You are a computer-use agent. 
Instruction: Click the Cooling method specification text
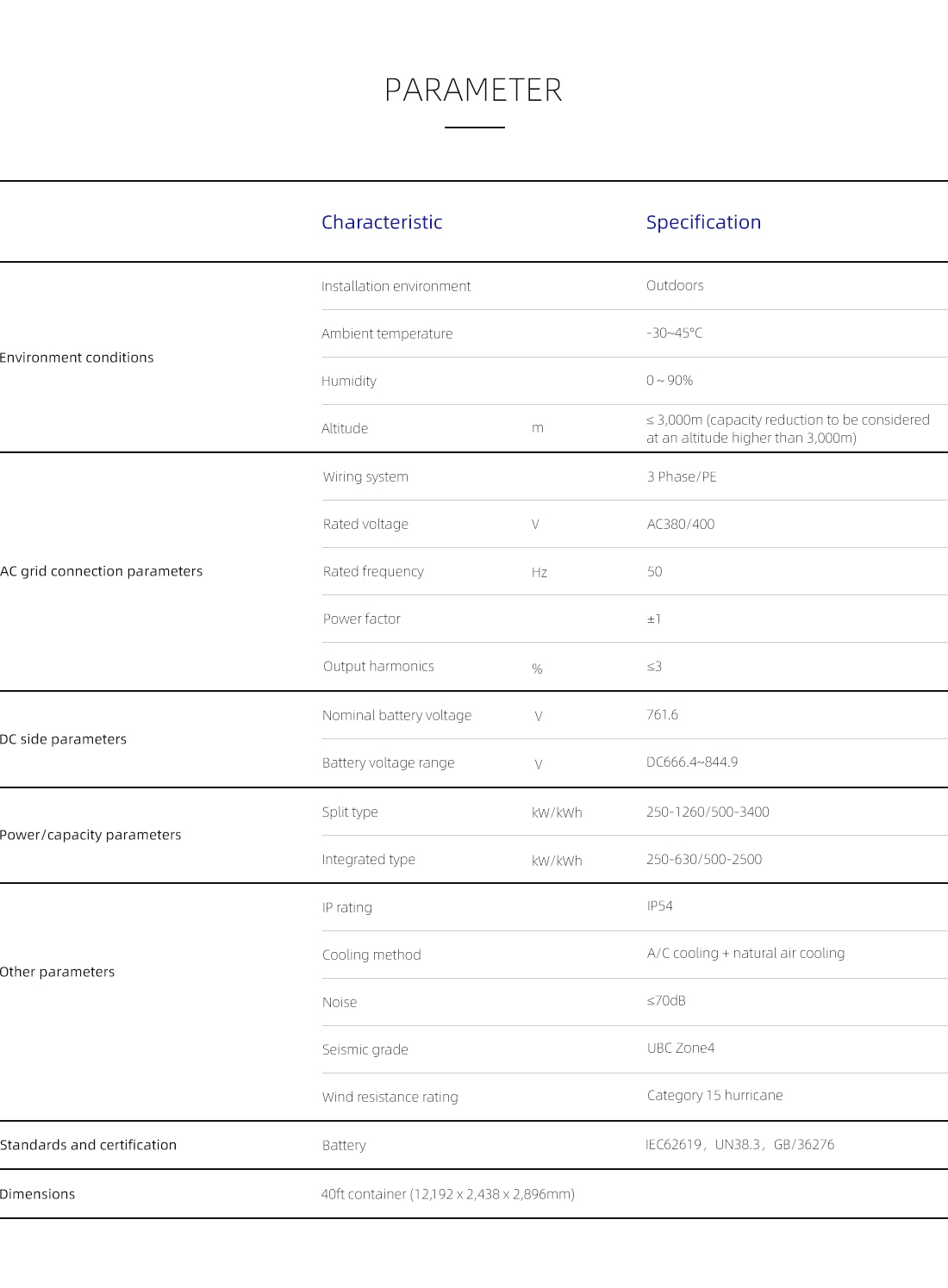[x=745, y=954]
